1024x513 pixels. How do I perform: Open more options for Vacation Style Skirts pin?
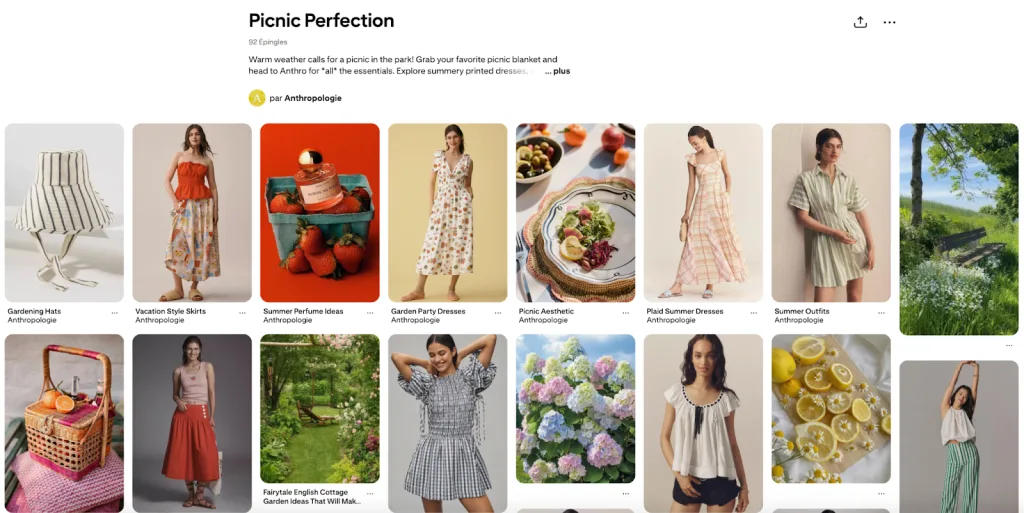(242, 312)
